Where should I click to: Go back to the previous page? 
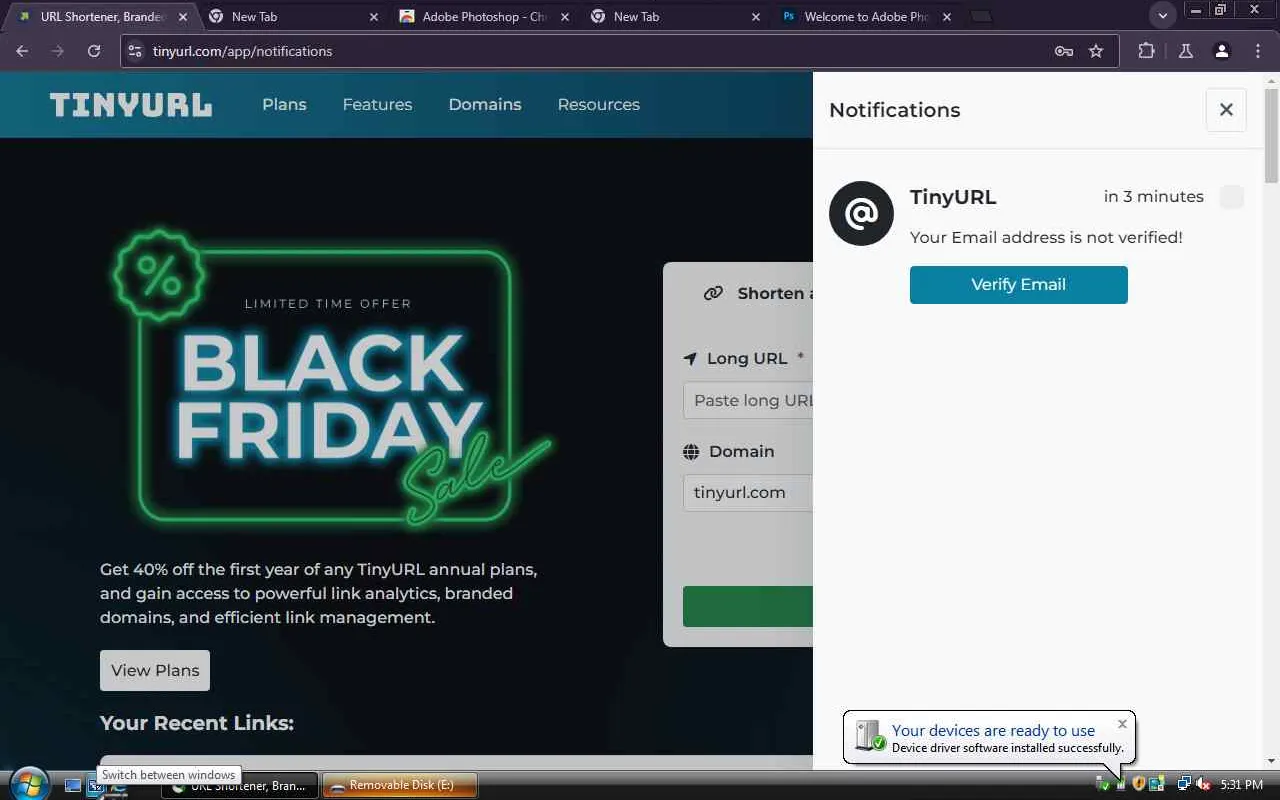(22, 51)
